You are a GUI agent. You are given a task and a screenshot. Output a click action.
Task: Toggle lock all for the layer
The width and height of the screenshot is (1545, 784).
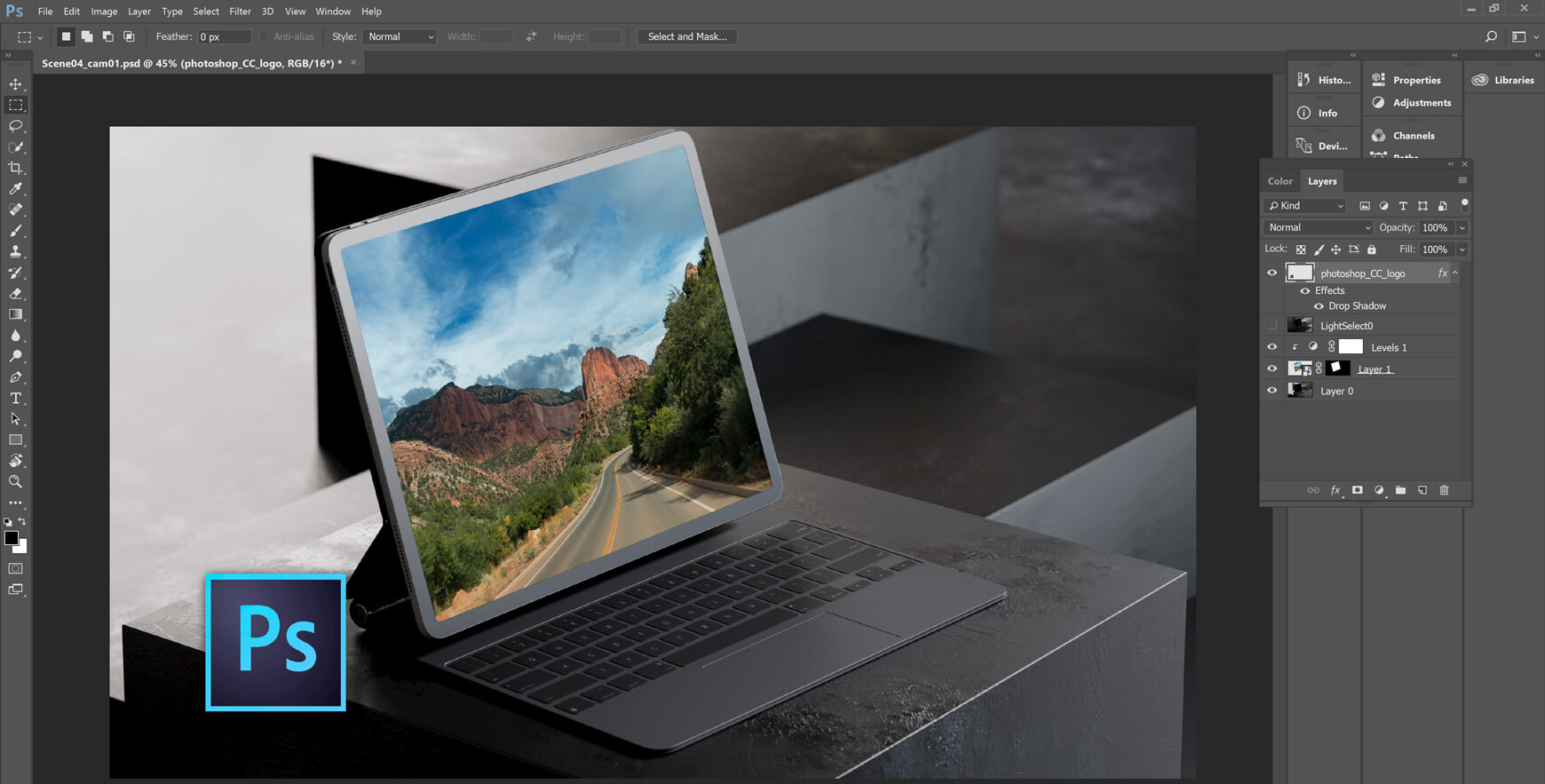coord(1372,250)
